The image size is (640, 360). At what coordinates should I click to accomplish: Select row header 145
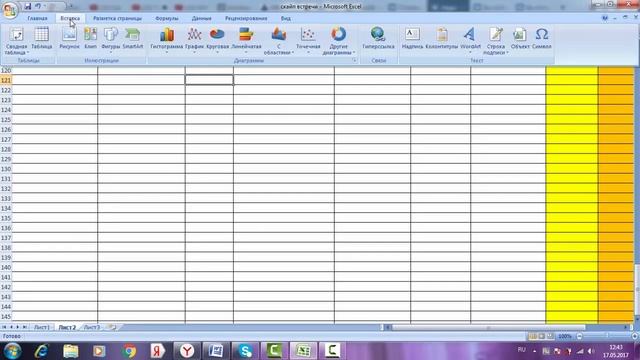(6, 317)
